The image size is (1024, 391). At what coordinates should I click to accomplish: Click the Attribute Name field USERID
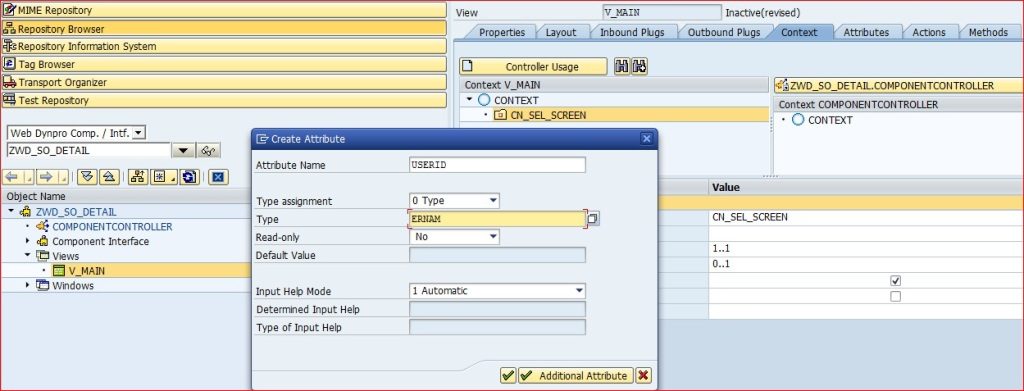[x=497, y=165]
